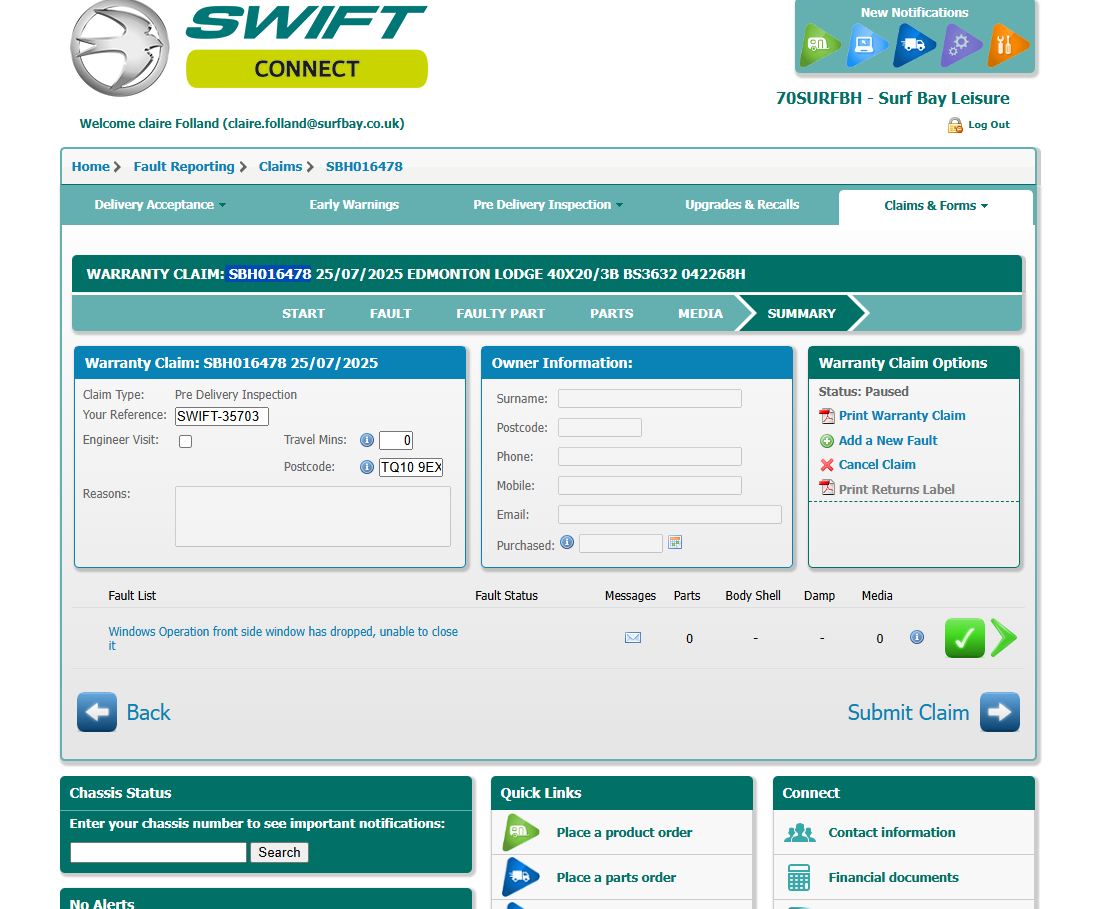Expand the Pre Delivery Inspection menu
The width and height of the screenshot is (1094, 909).
tap(547, 205)
